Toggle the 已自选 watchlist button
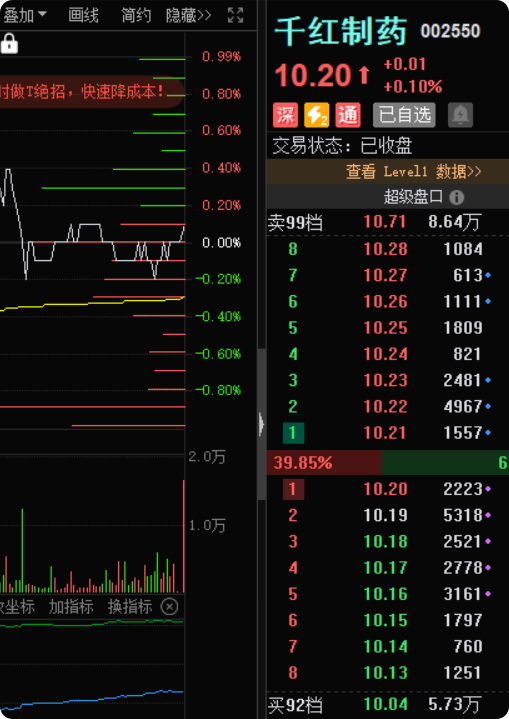Viewport: 509px width, 719px height. (404, 115)
